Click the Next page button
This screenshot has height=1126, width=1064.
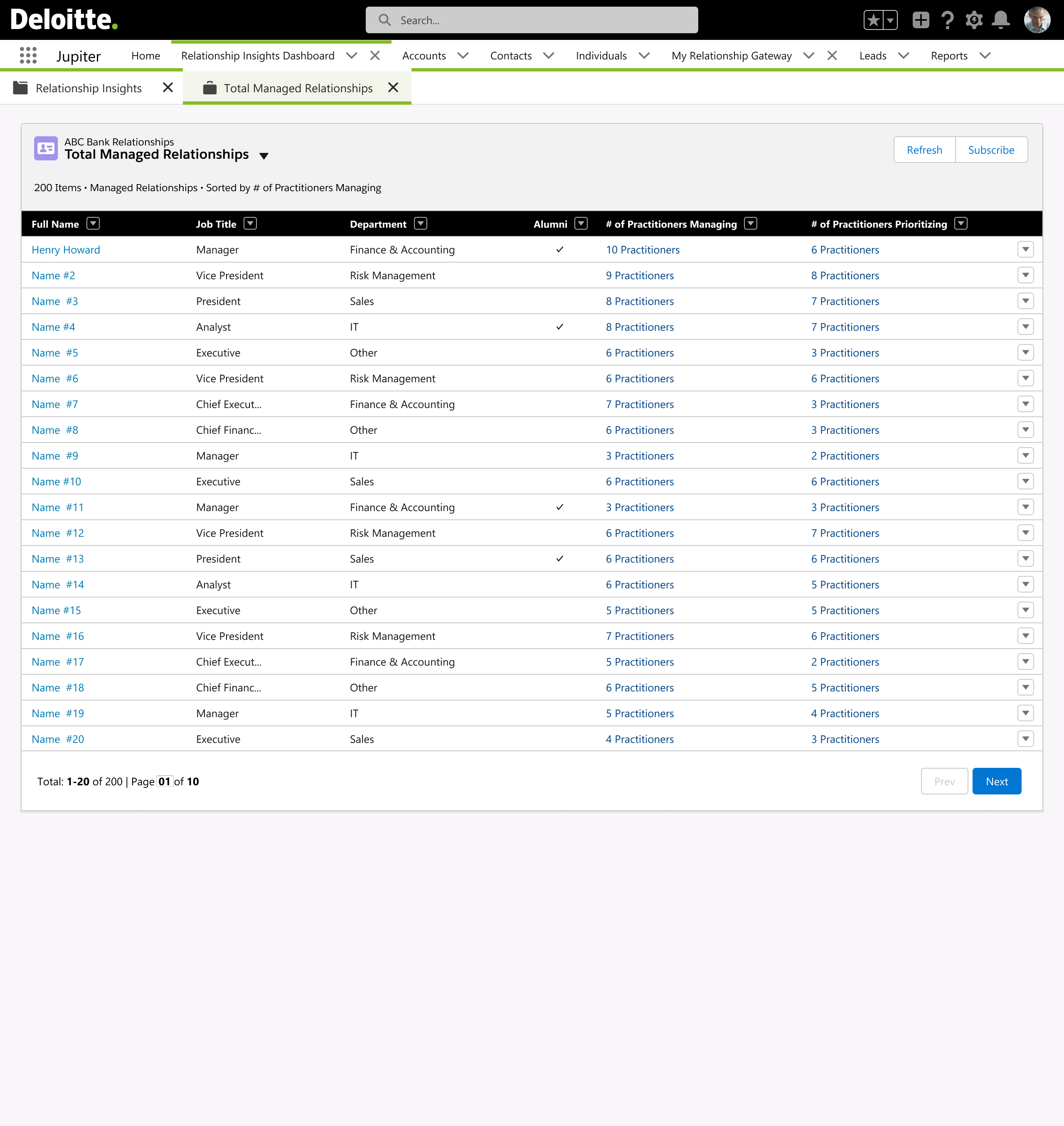[x=997, y=781]
